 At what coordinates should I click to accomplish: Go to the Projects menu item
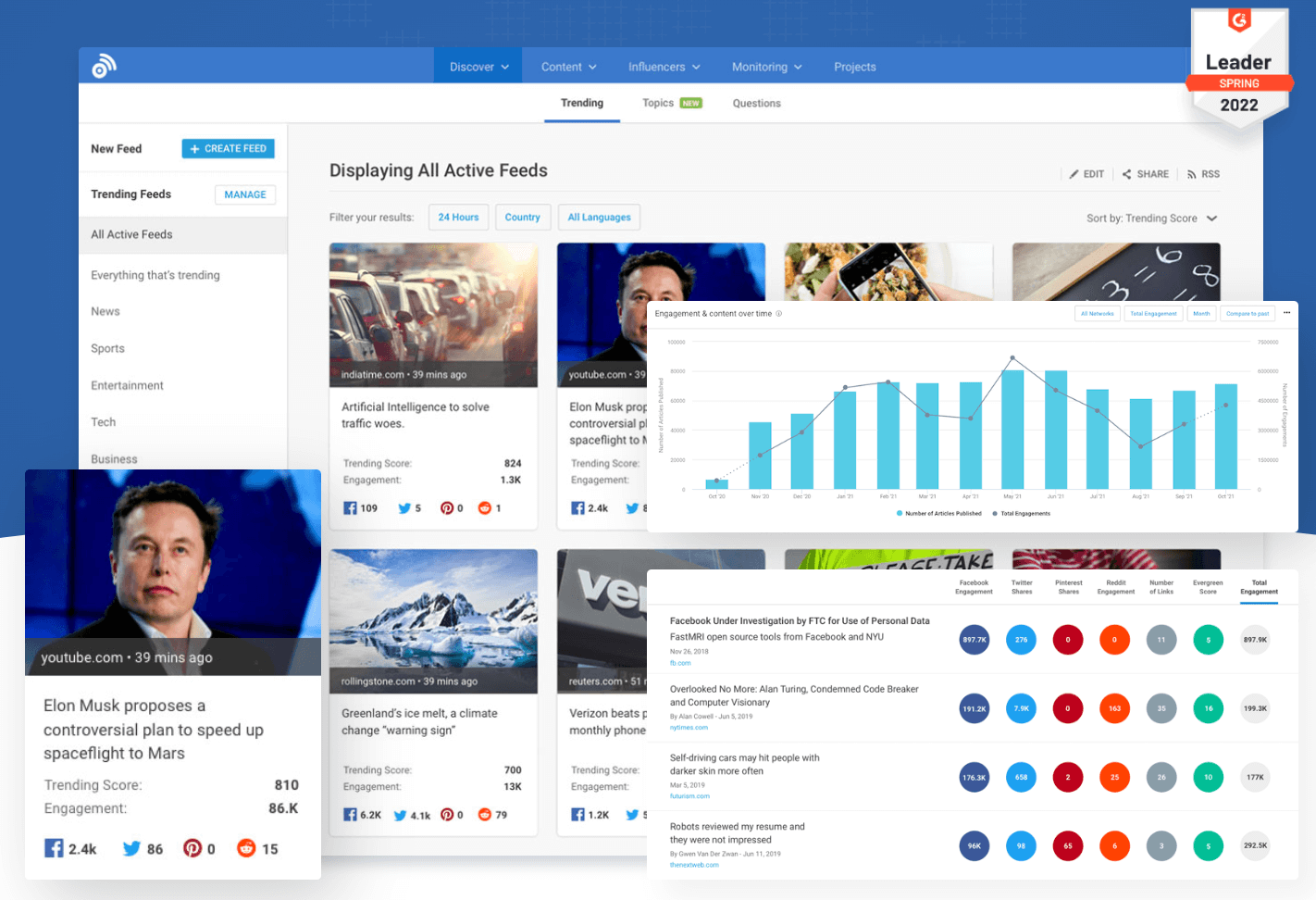coord(854,67)
